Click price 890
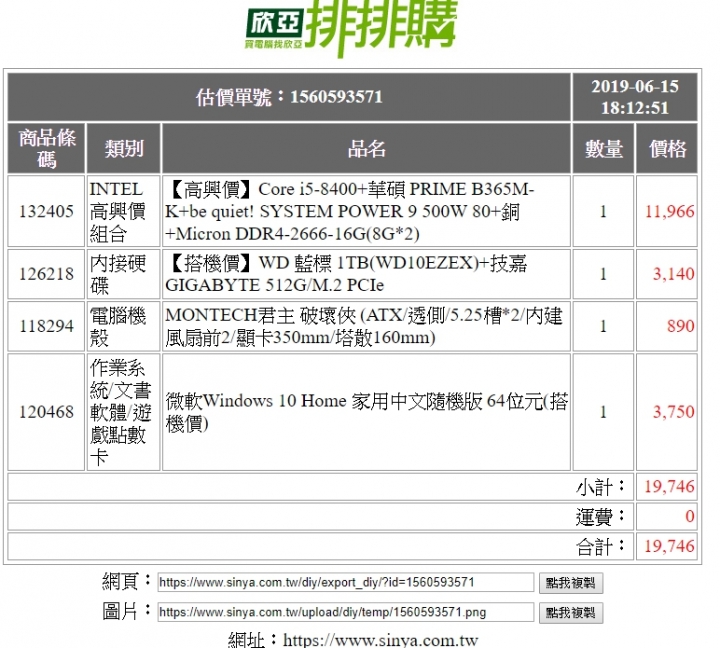The width and height of the screenshot is (720, 648). tap(681, 326)
